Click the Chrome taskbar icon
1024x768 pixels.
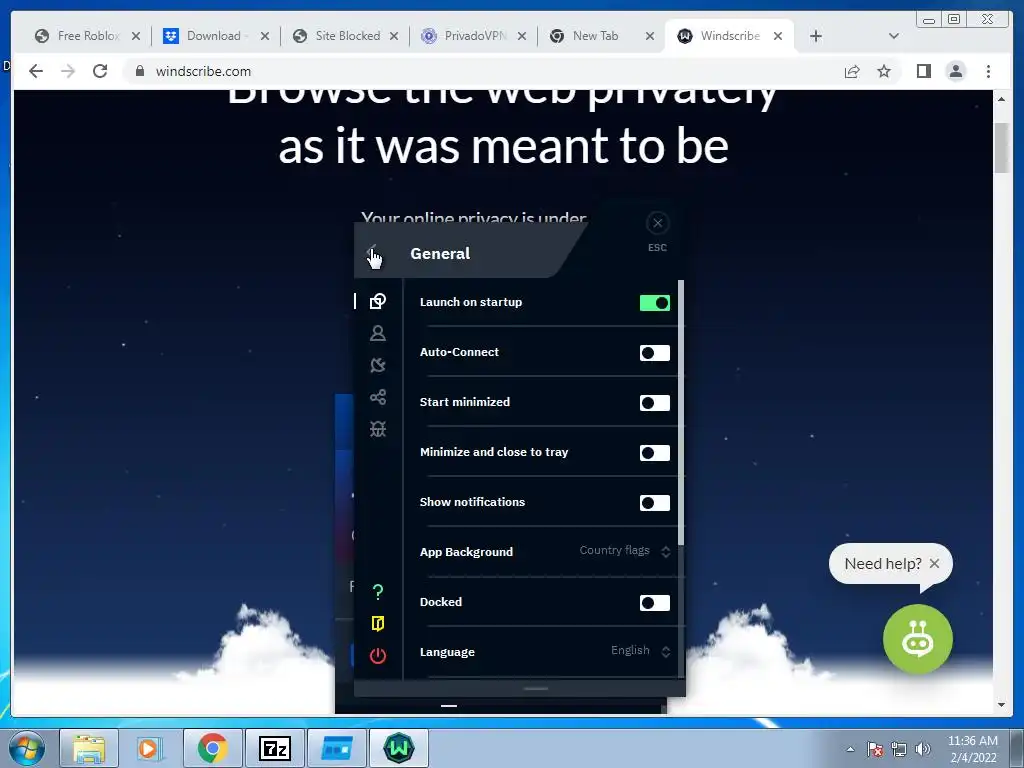coord(212,748)
